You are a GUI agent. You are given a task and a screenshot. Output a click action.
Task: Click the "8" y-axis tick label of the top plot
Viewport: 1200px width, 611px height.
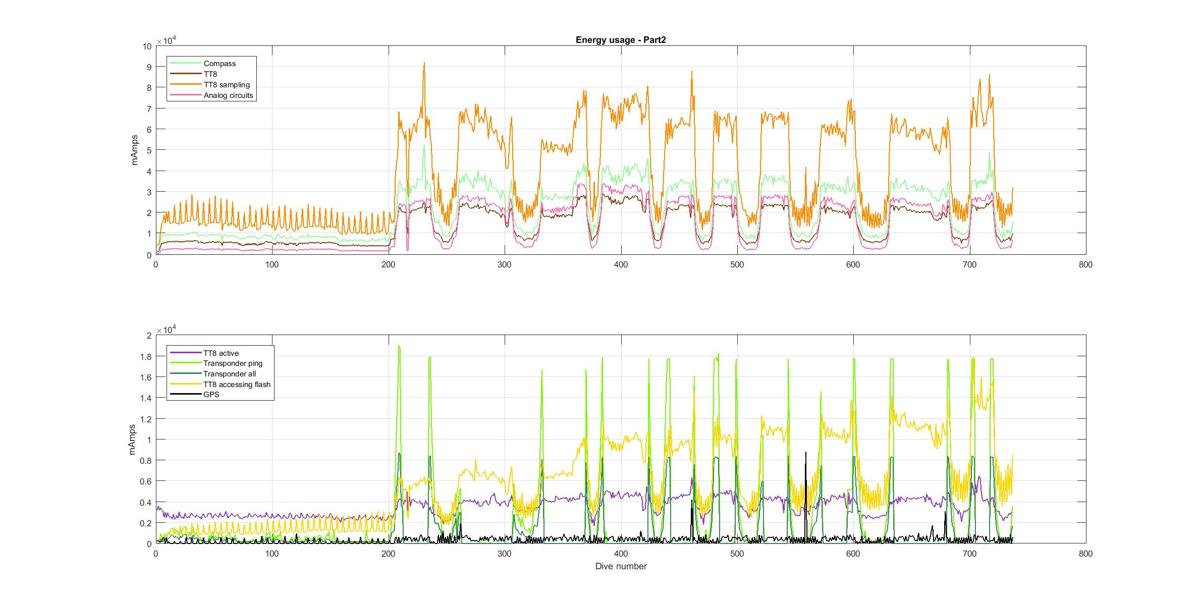click(148, 89)
